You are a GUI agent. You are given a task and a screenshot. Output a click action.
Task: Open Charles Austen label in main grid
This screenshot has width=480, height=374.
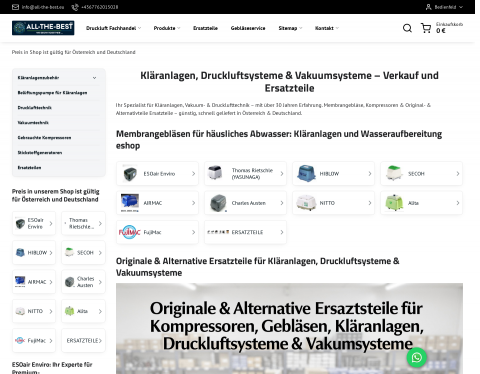[x=249, y=203]
